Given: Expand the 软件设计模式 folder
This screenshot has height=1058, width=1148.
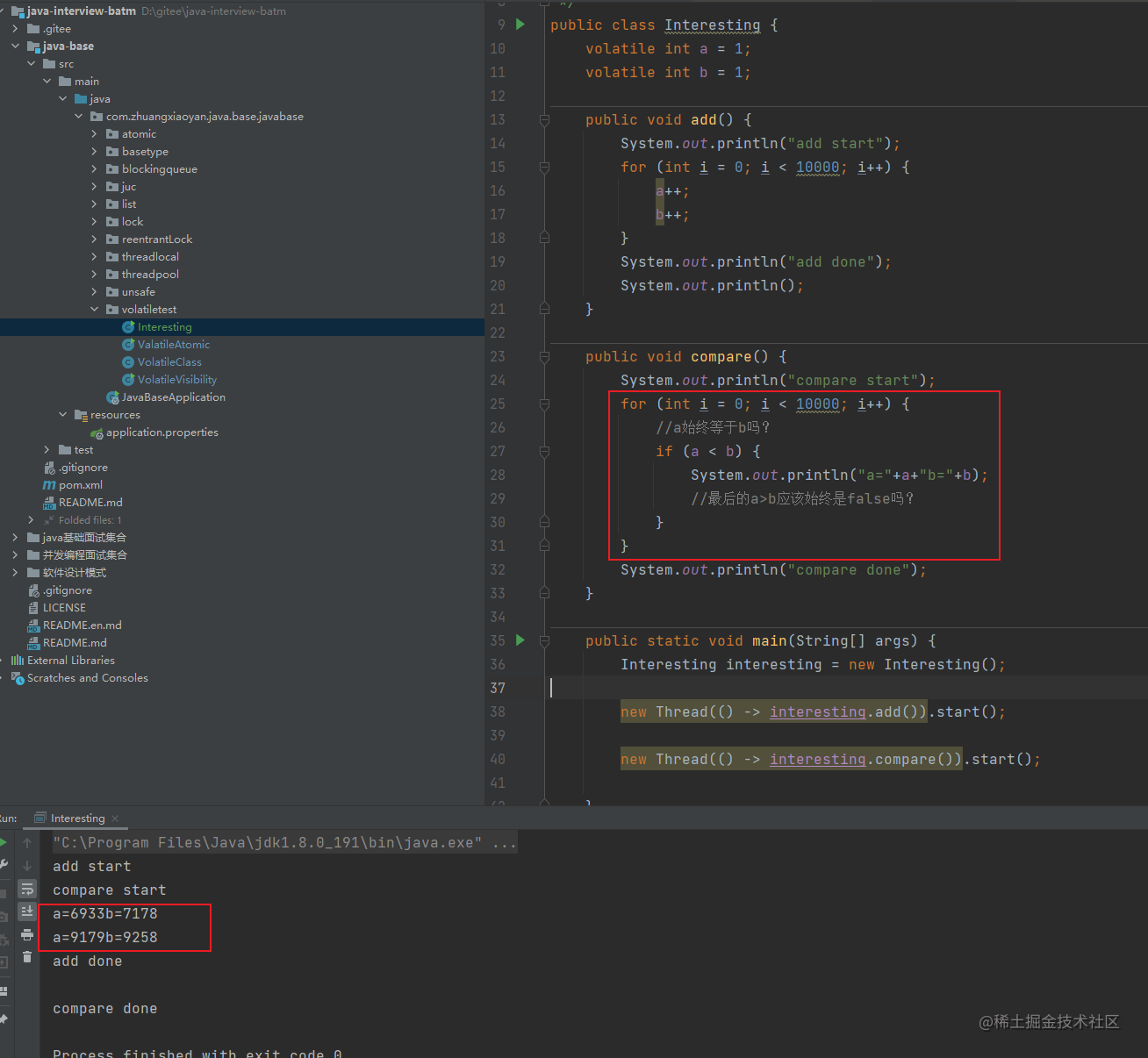Looking at the screenshot, I should click(x=15, y=573).
